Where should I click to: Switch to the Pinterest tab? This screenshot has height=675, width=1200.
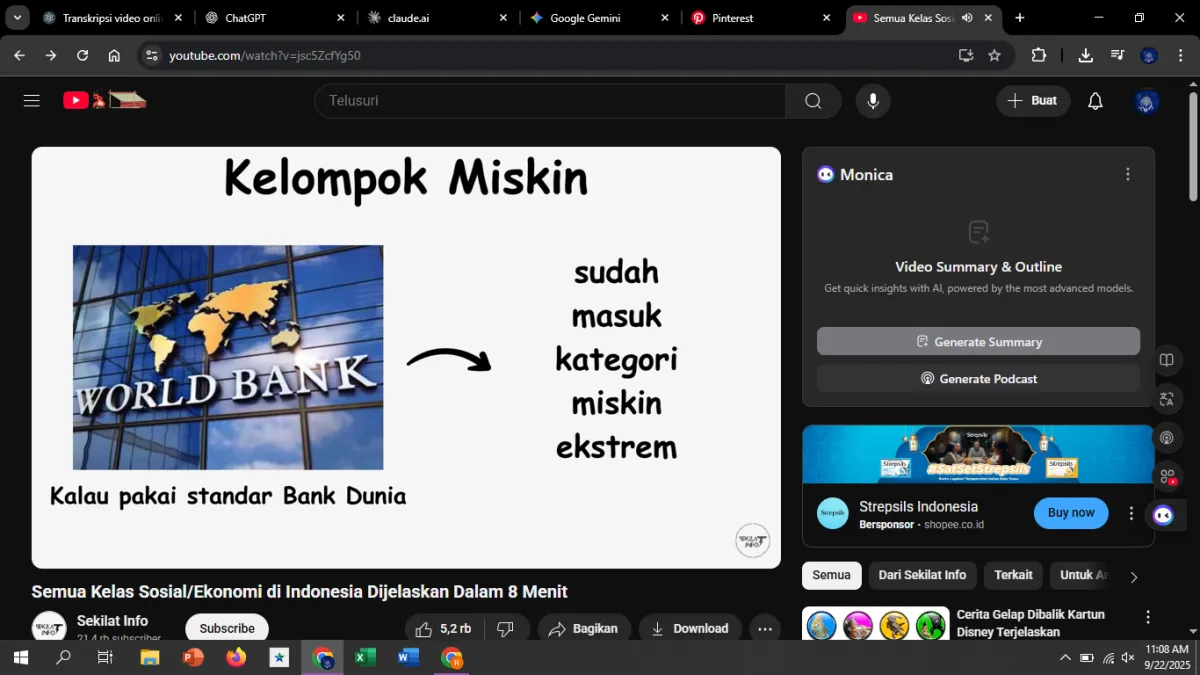coord(762,18)
